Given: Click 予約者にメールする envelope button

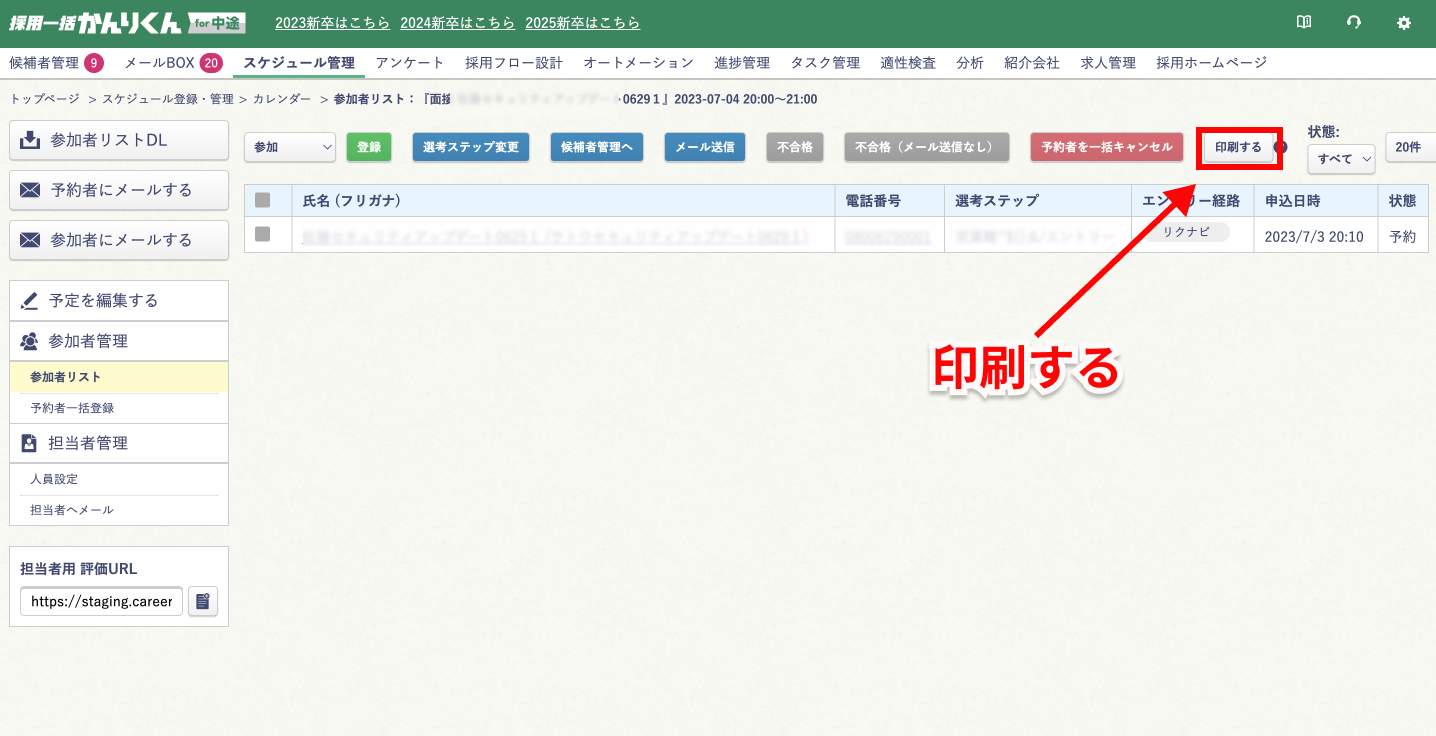Looking at the screenshot, I should [x=119, y=190].
